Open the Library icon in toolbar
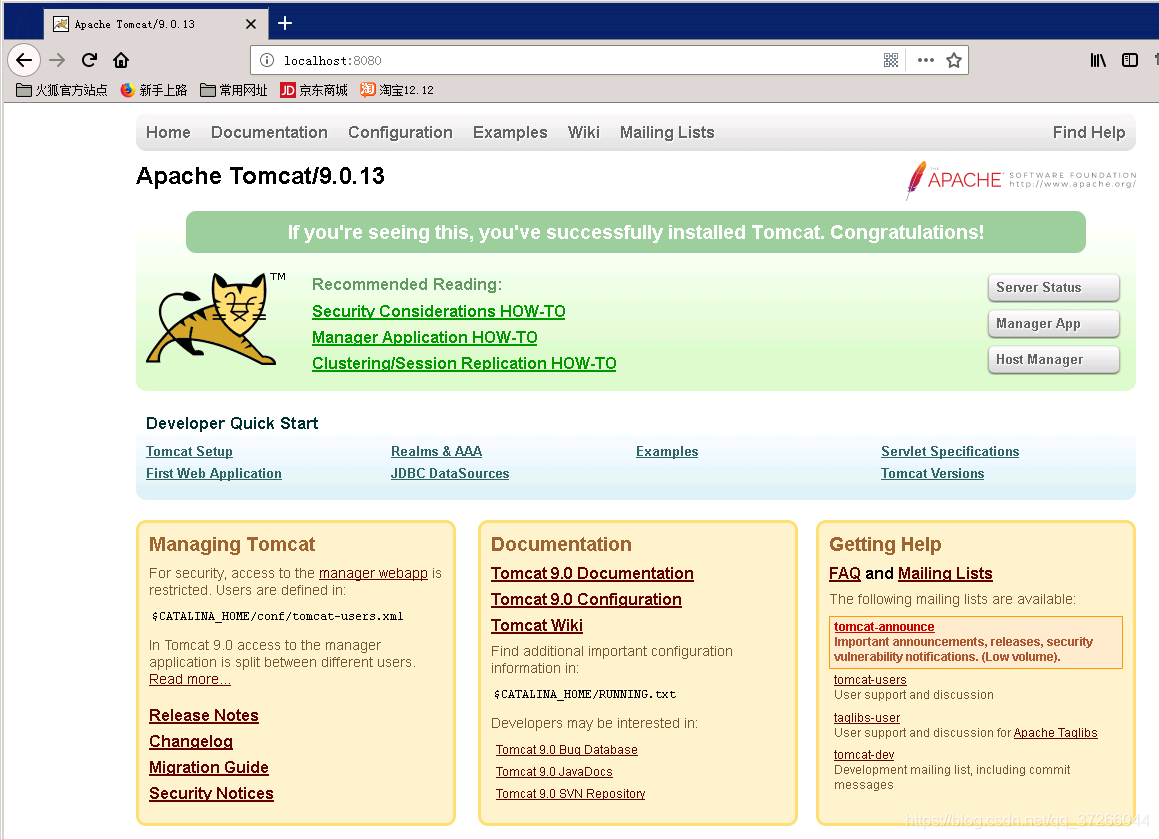The height and width of the screenshot is (839, 1159). point(1098,60)
